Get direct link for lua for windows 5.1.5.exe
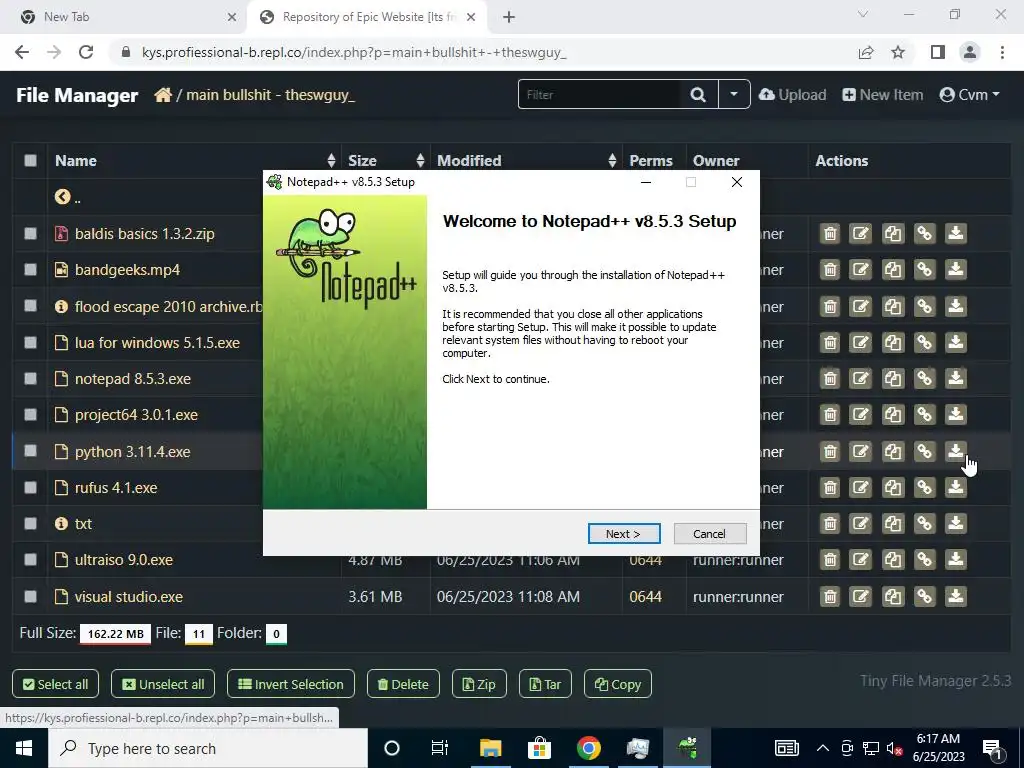Image resolution: width=1024 pixels, height=768 pixels. (x=924, y=342)
